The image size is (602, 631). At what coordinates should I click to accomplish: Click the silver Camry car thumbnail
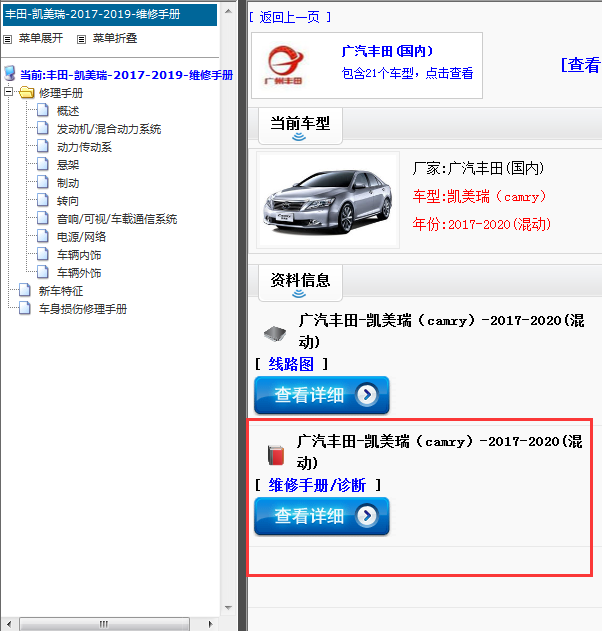(x=328, y=200)
